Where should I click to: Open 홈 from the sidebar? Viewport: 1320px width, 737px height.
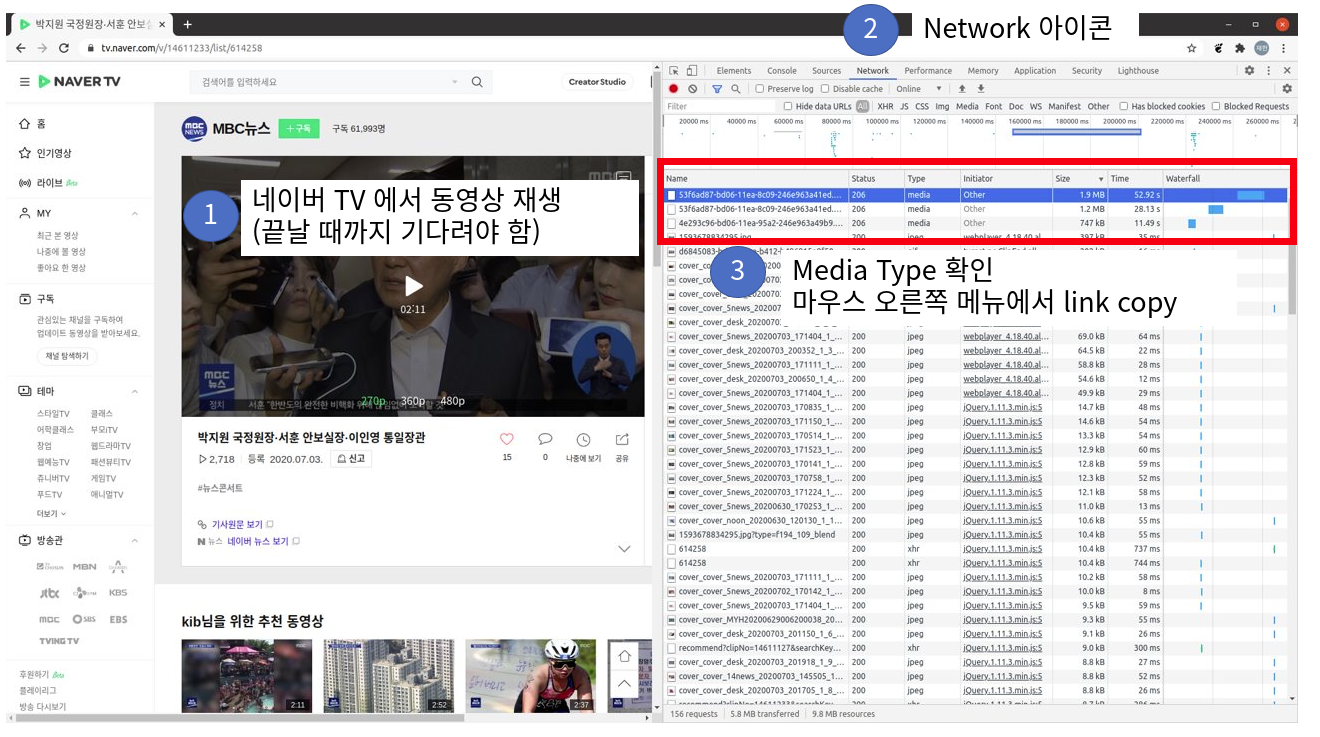(33, 124)
